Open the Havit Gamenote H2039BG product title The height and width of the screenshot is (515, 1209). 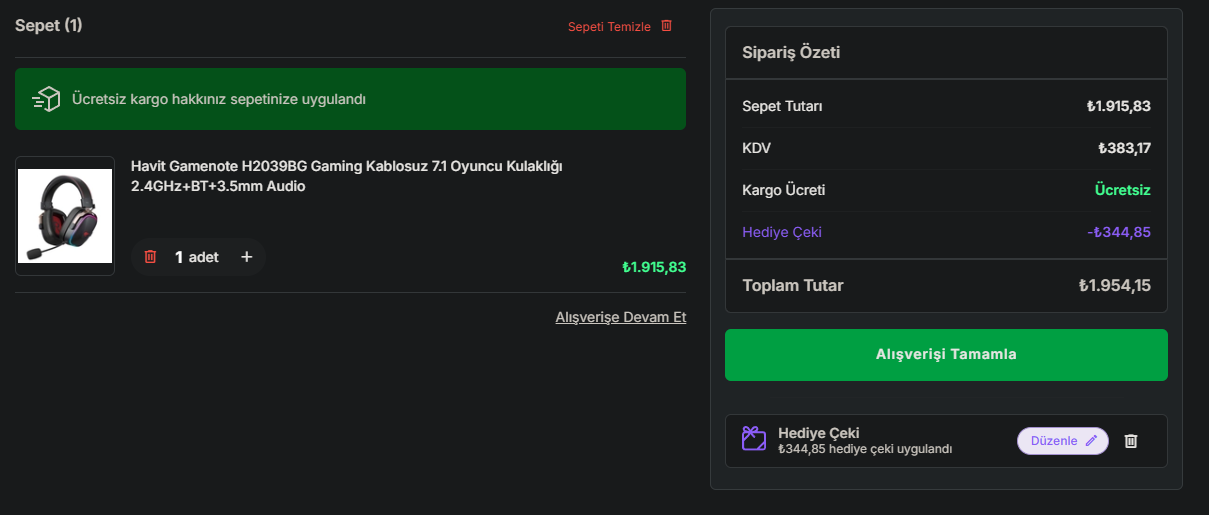(x=347, y=176)
